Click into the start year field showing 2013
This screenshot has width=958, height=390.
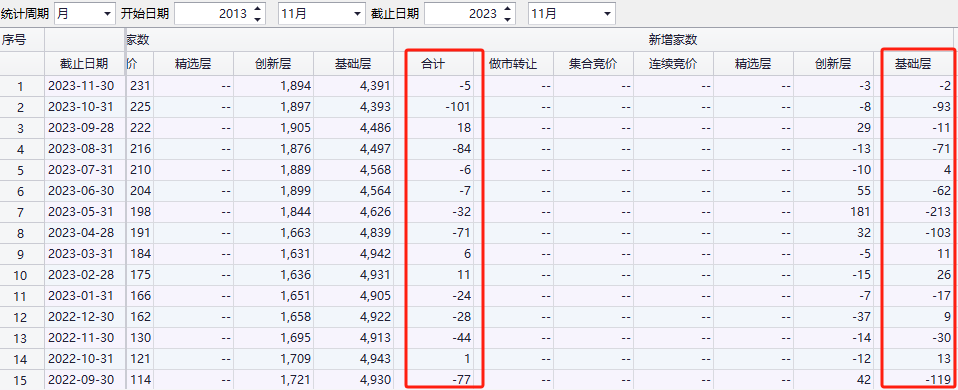(x=213, y=13)
